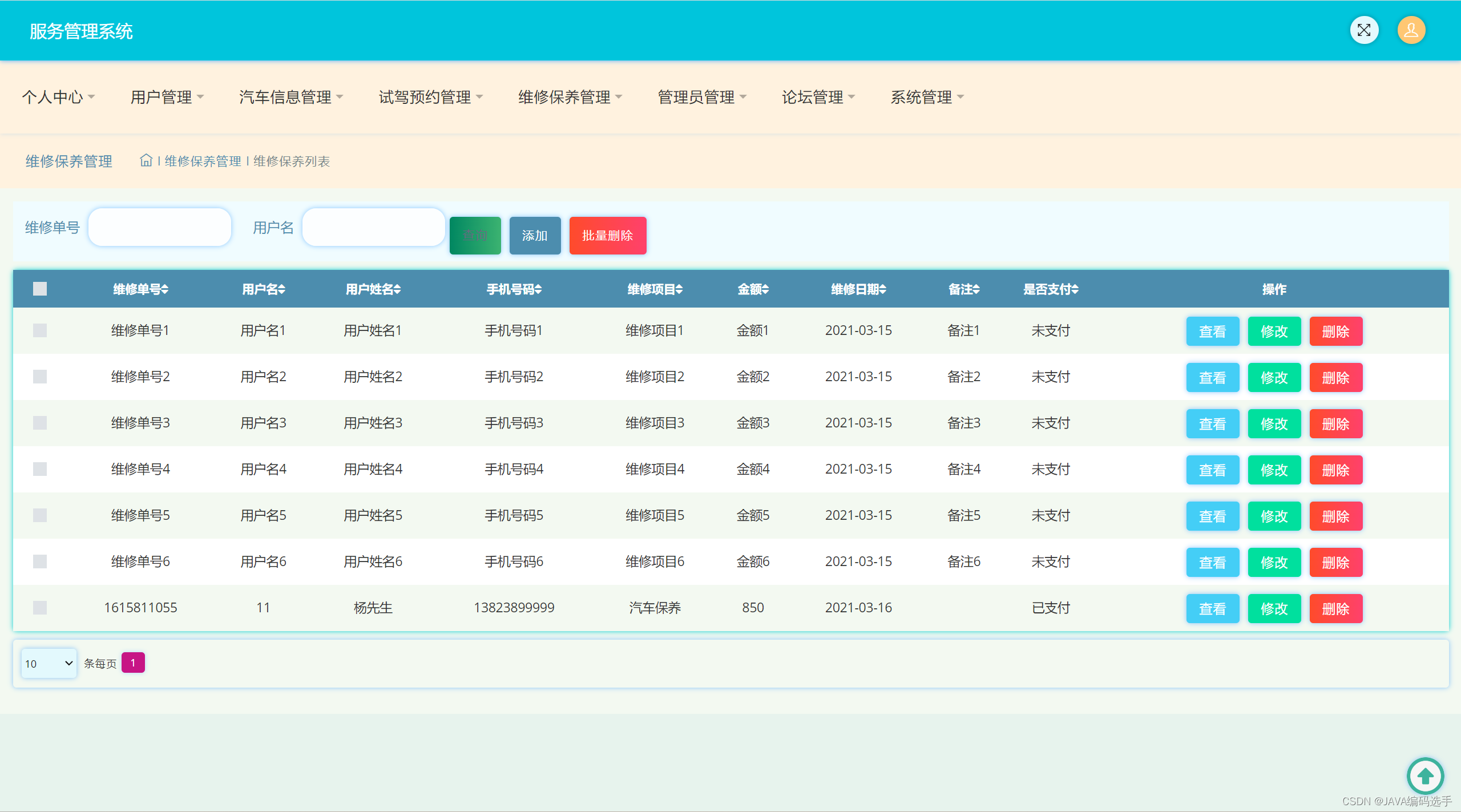Open the 汽车信息管理 menu

[x=291, y=97]
